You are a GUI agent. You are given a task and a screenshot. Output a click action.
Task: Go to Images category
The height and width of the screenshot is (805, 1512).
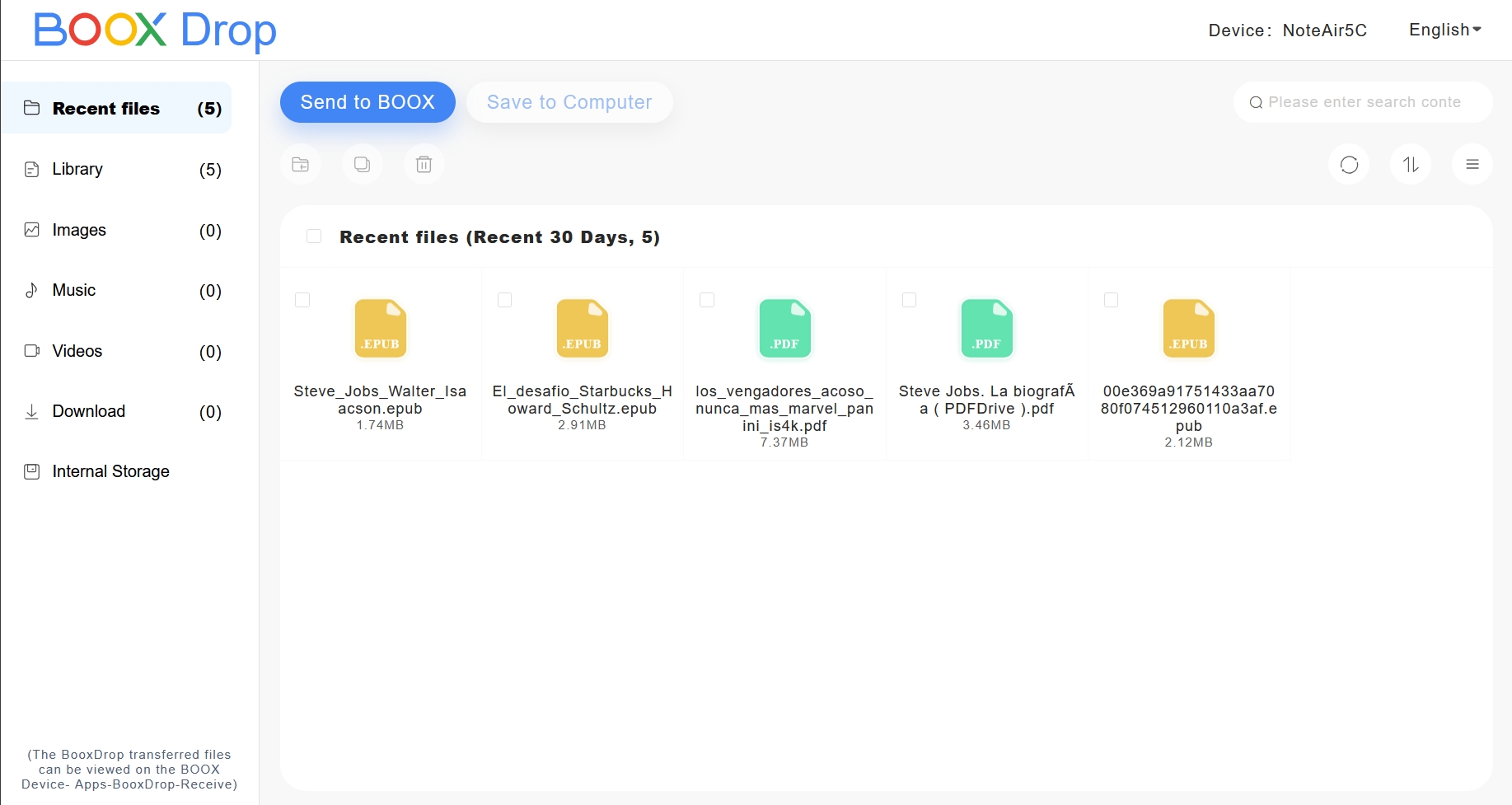pyautogui.click(x=79, y=230)
